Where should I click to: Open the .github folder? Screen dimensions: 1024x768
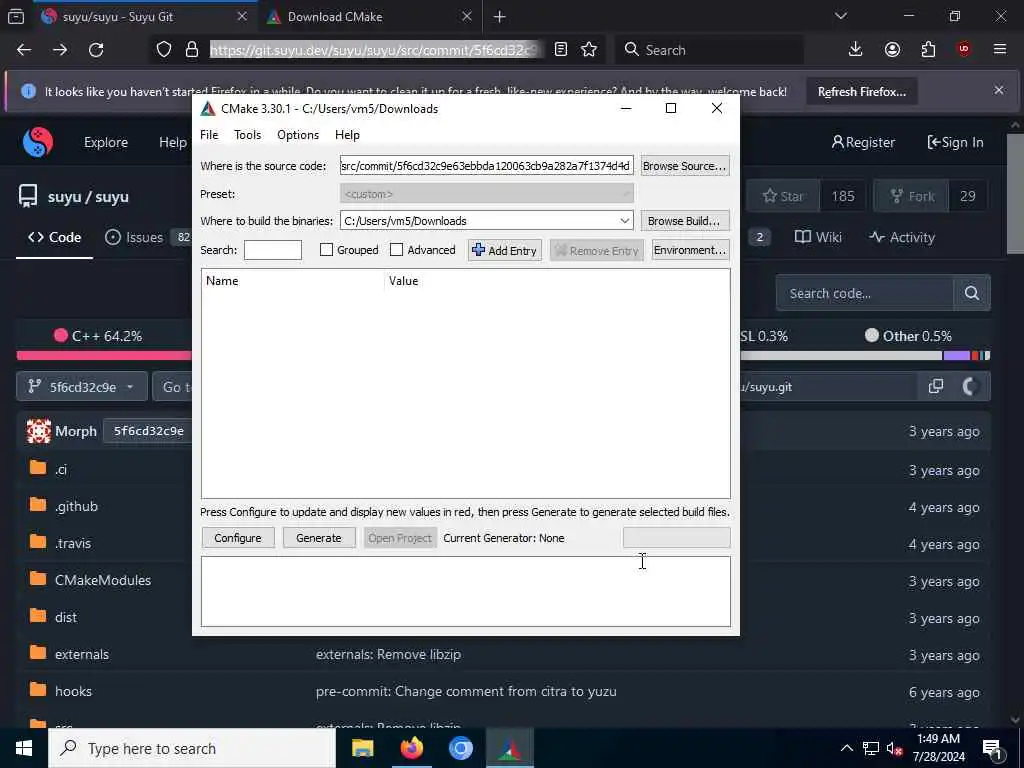(x=76, y=506)
